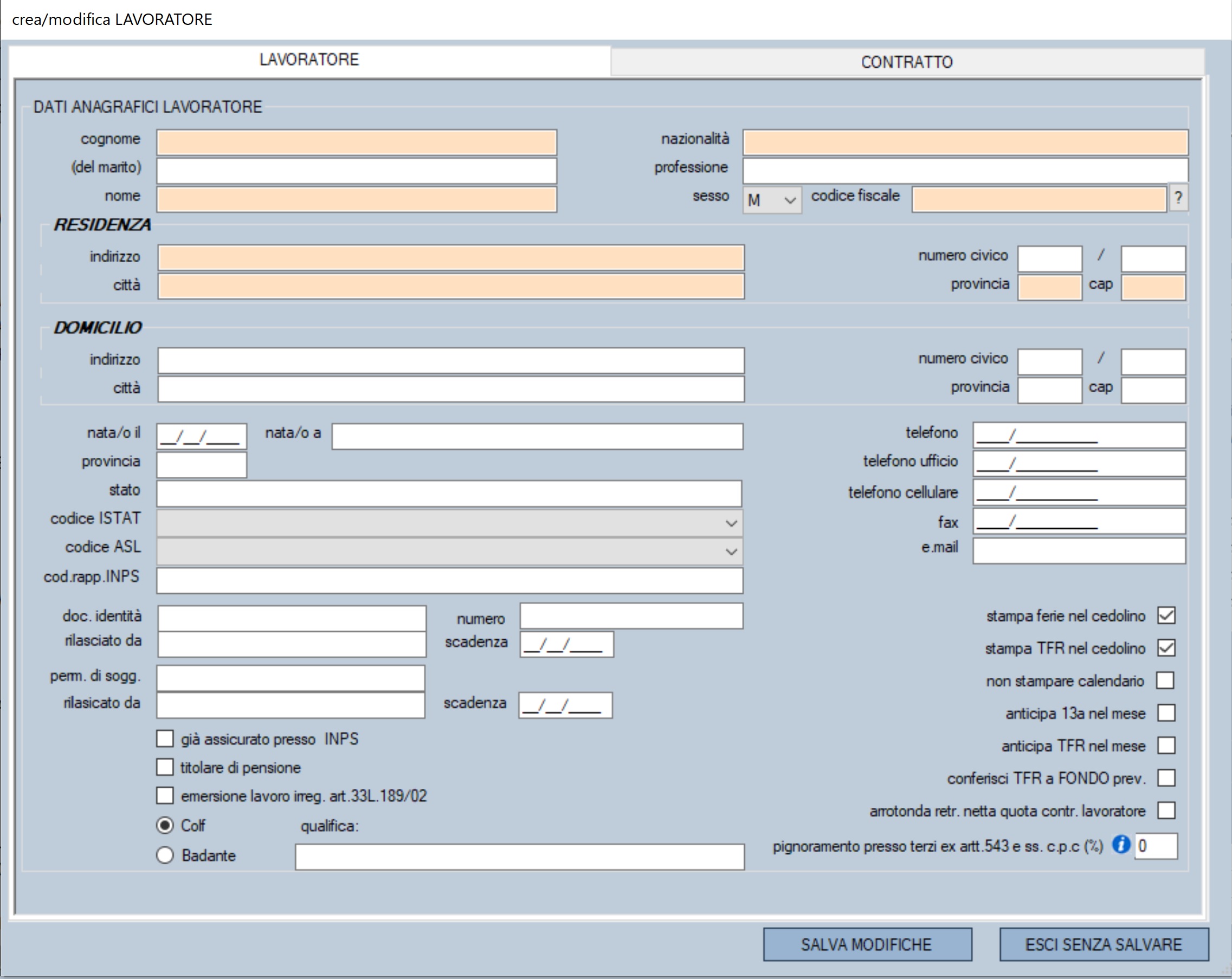1232x979 pixels.
Task: Open the sesso dropdown
Action: point(771,200)
